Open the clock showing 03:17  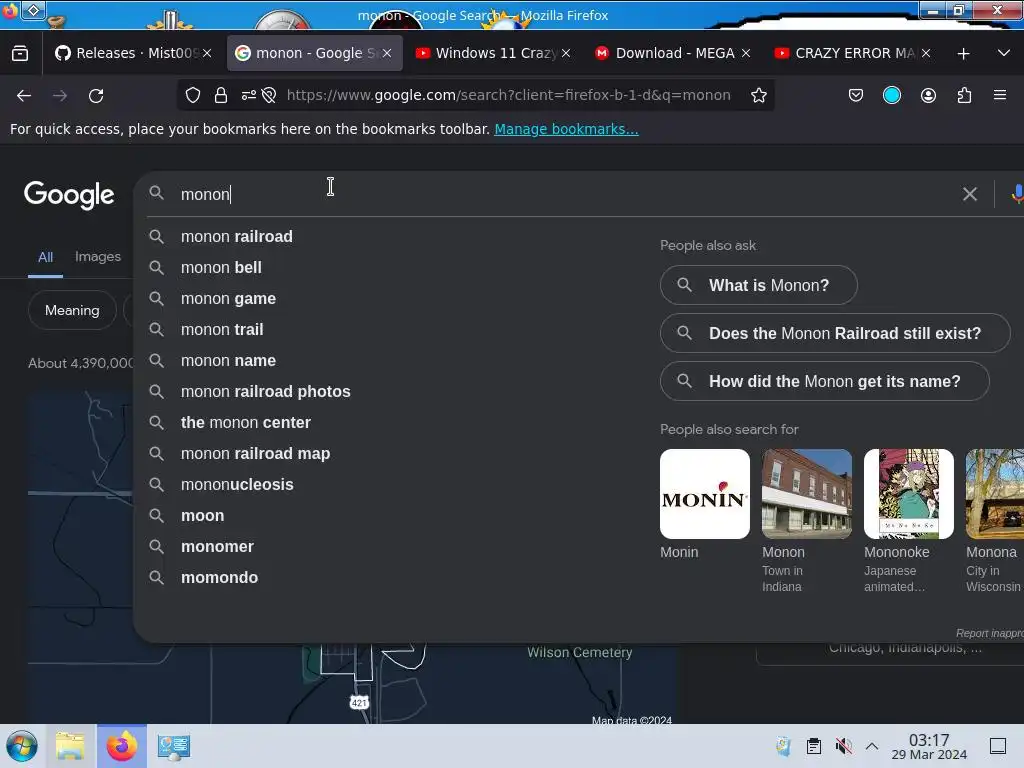[x=929, y=746]
